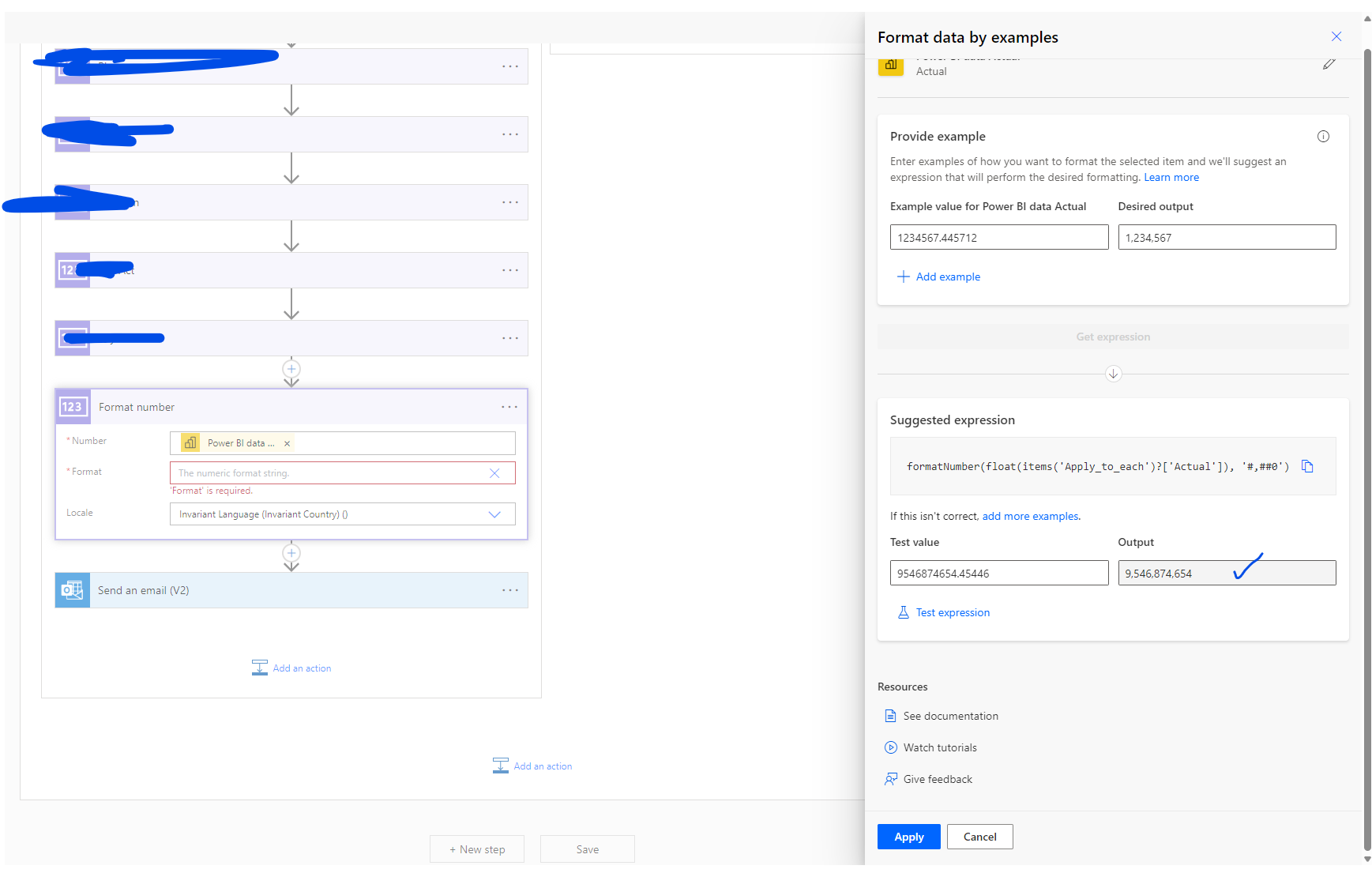Click the Power BI icon next to Actual
The image size is (1372, 873).
[x=891, y=65]
